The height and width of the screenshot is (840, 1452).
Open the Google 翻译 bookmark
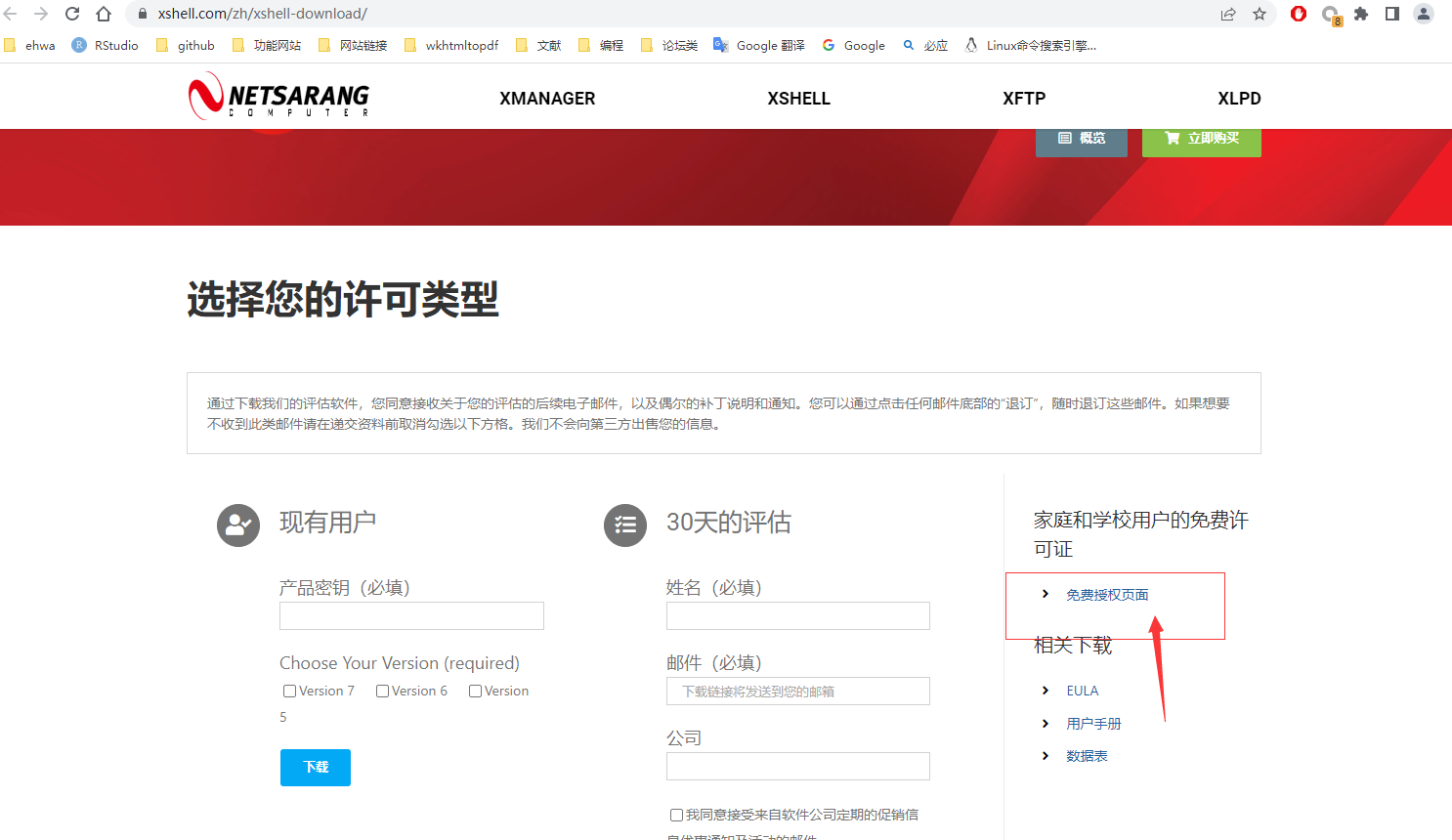coord(759,45)
